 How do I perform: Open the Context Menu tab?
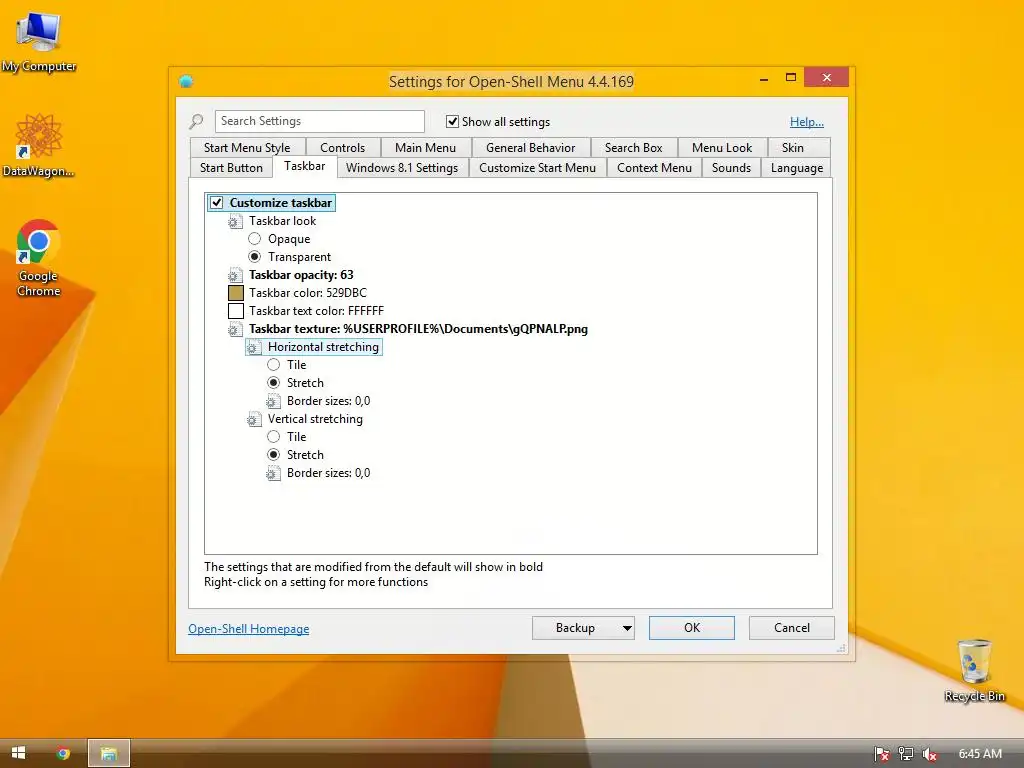654,168
